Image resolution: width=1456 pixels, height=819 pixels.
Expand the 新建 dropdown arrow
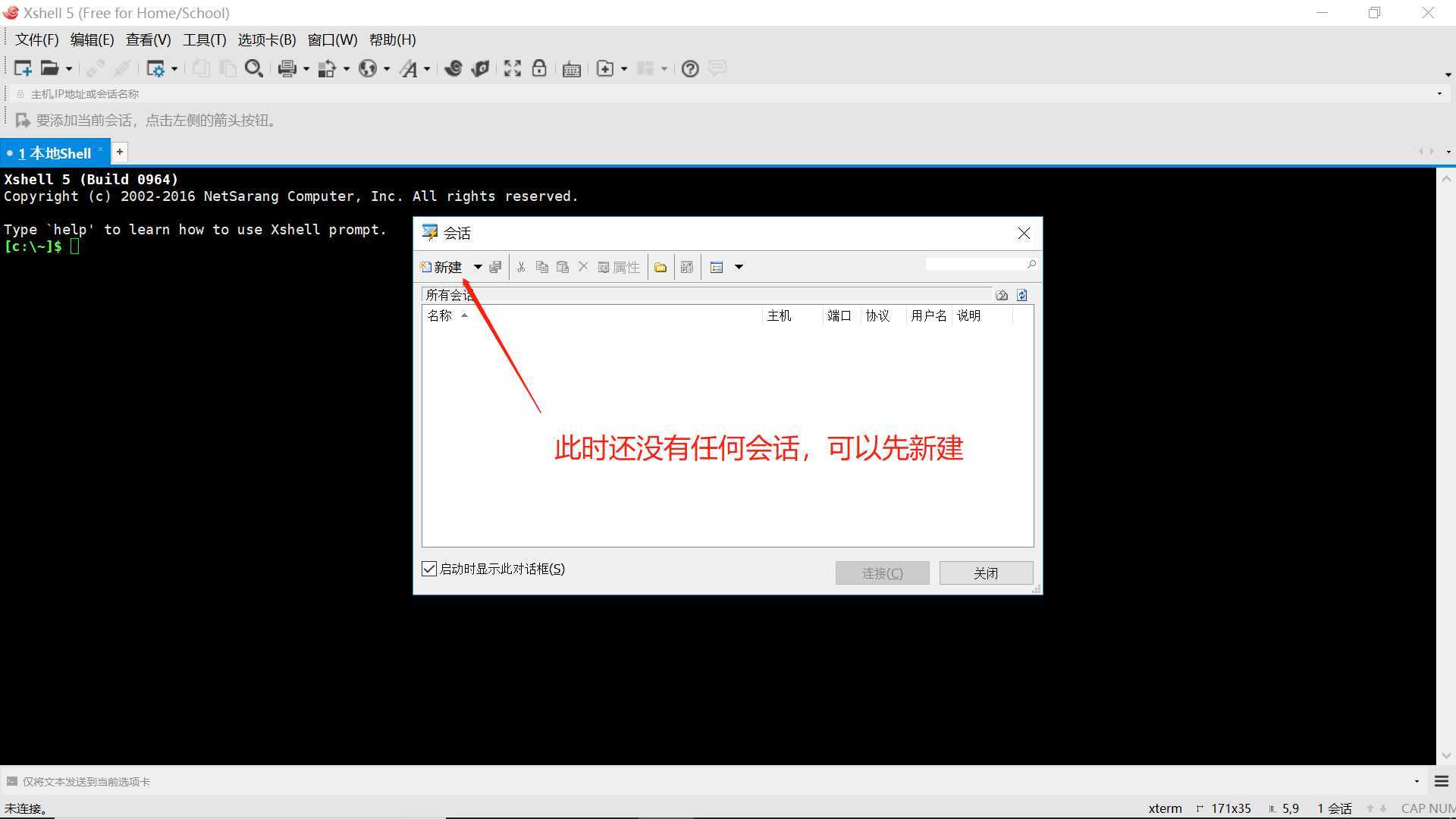(x=478, y=267)
